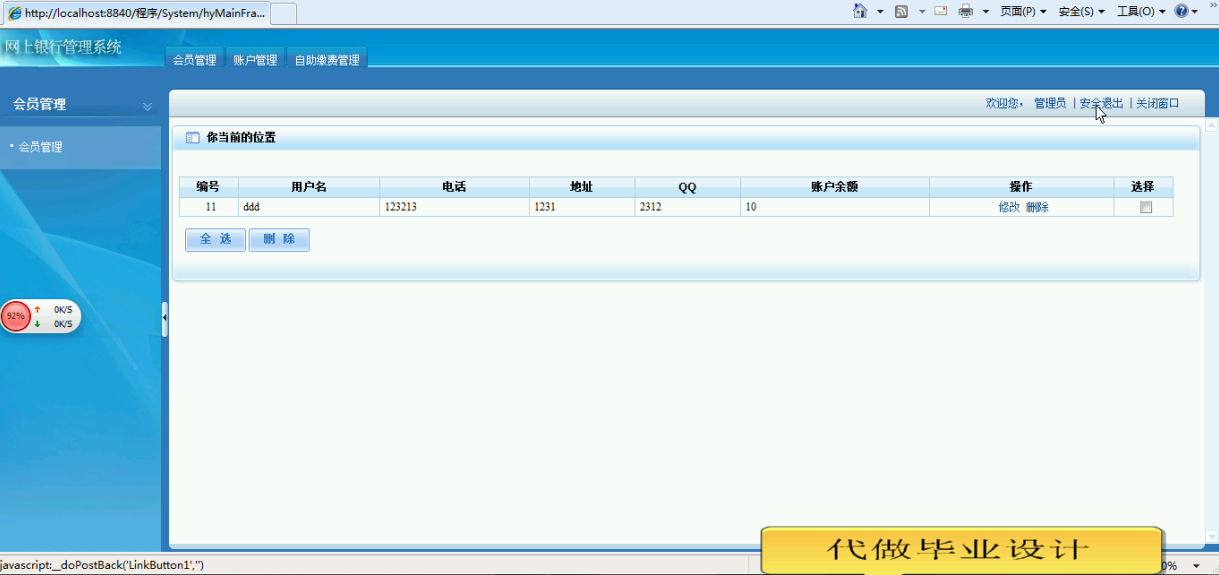Screen dimensions: 1219x575
Task: Click the 网上银行管理系统 title logo
Action: [x=62, y=47]
